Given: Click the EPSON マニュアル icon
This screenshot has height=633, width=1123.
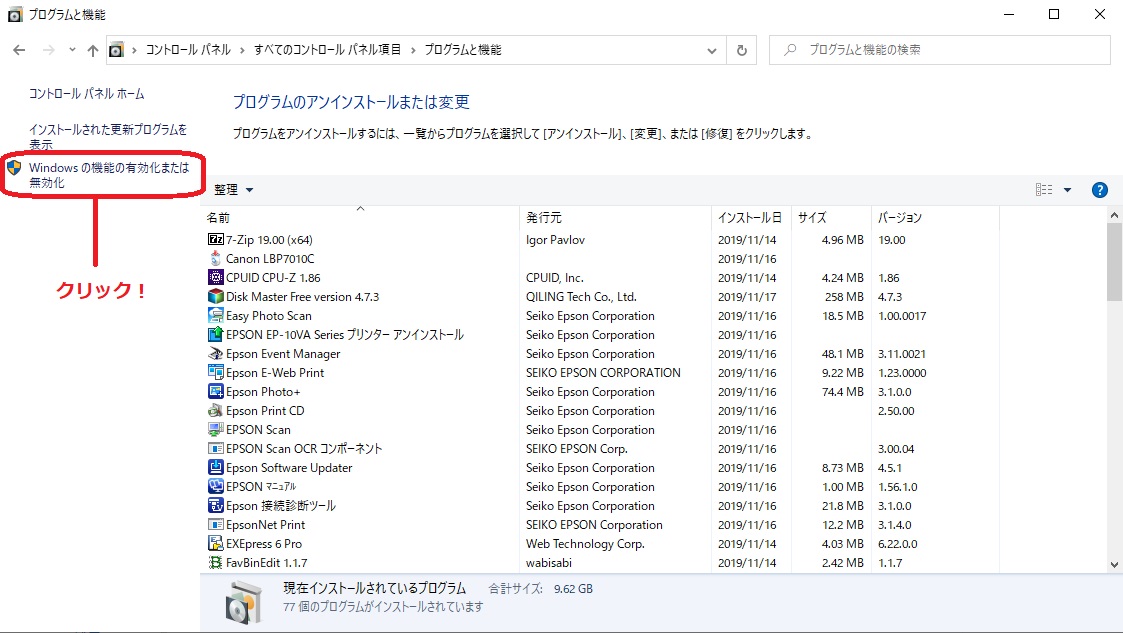Looking at the screenshot, I should (216, 486).
